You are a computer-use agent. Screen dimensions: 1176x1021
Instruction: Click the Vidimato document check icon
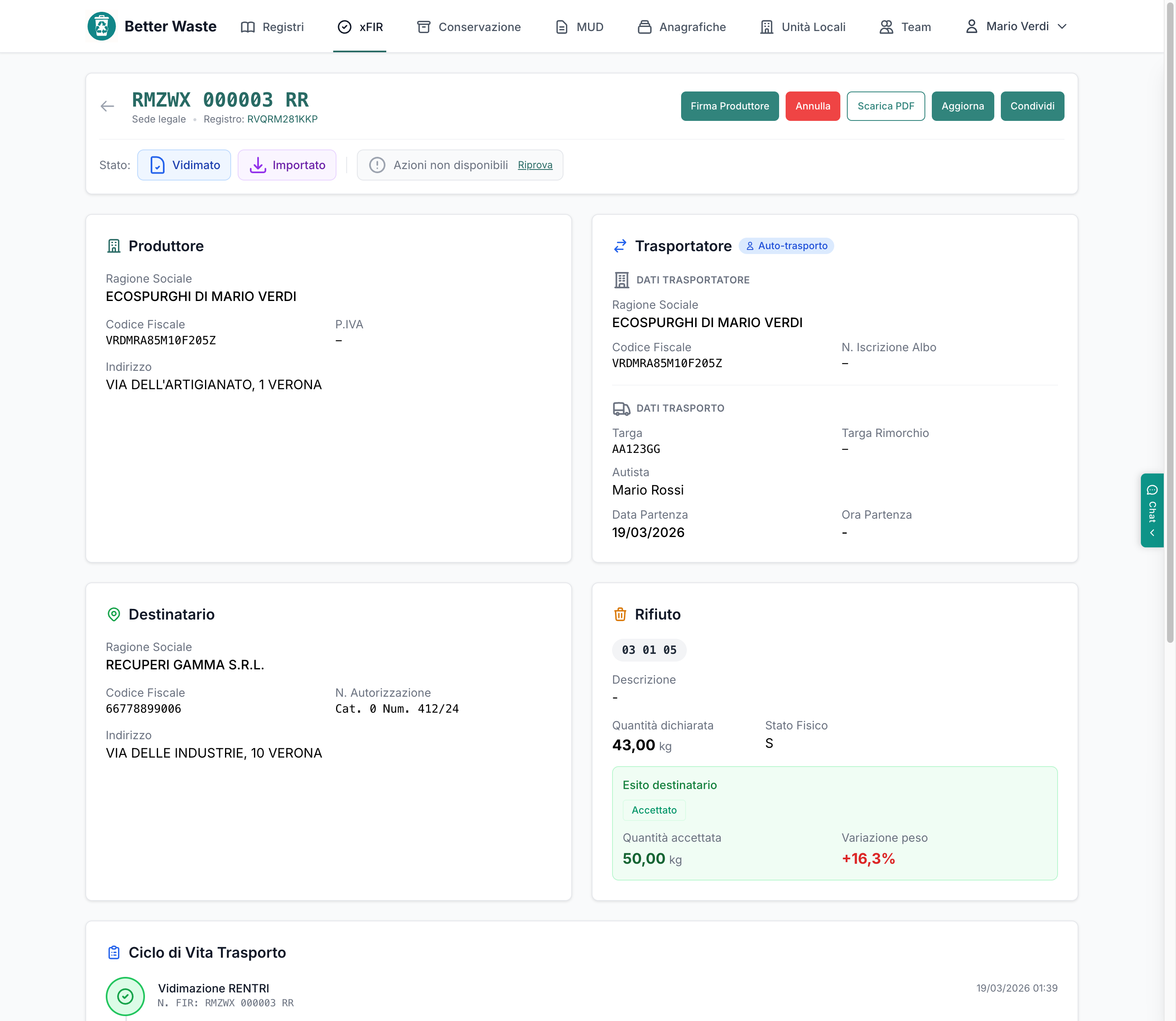coord(157,165)
